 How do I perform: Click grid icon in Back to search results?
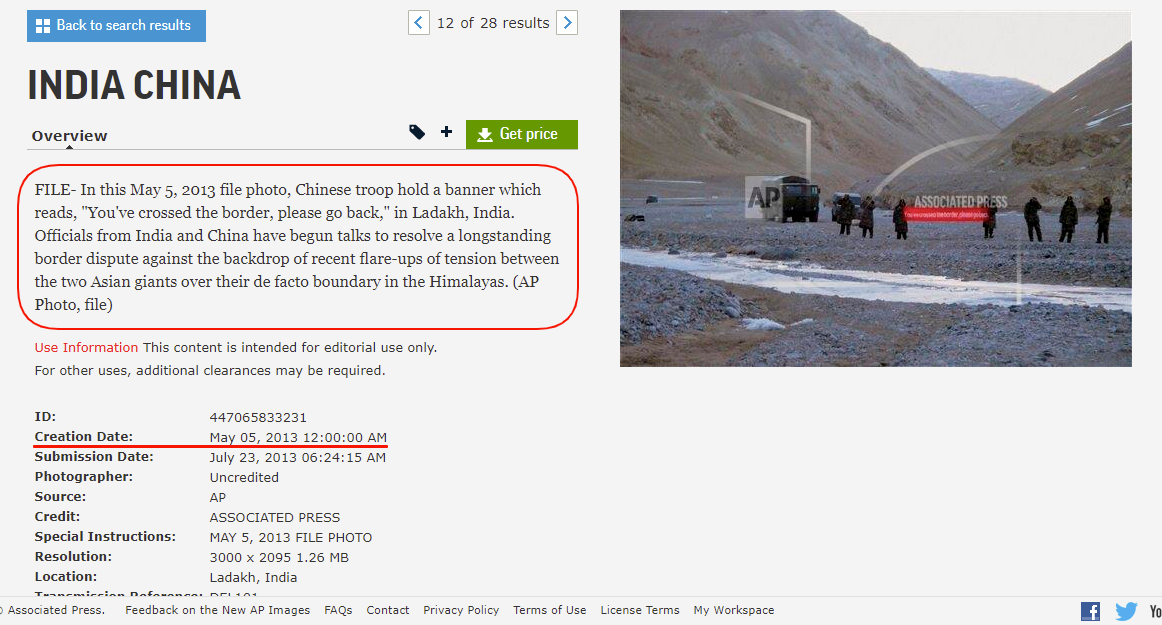(43, 26)
